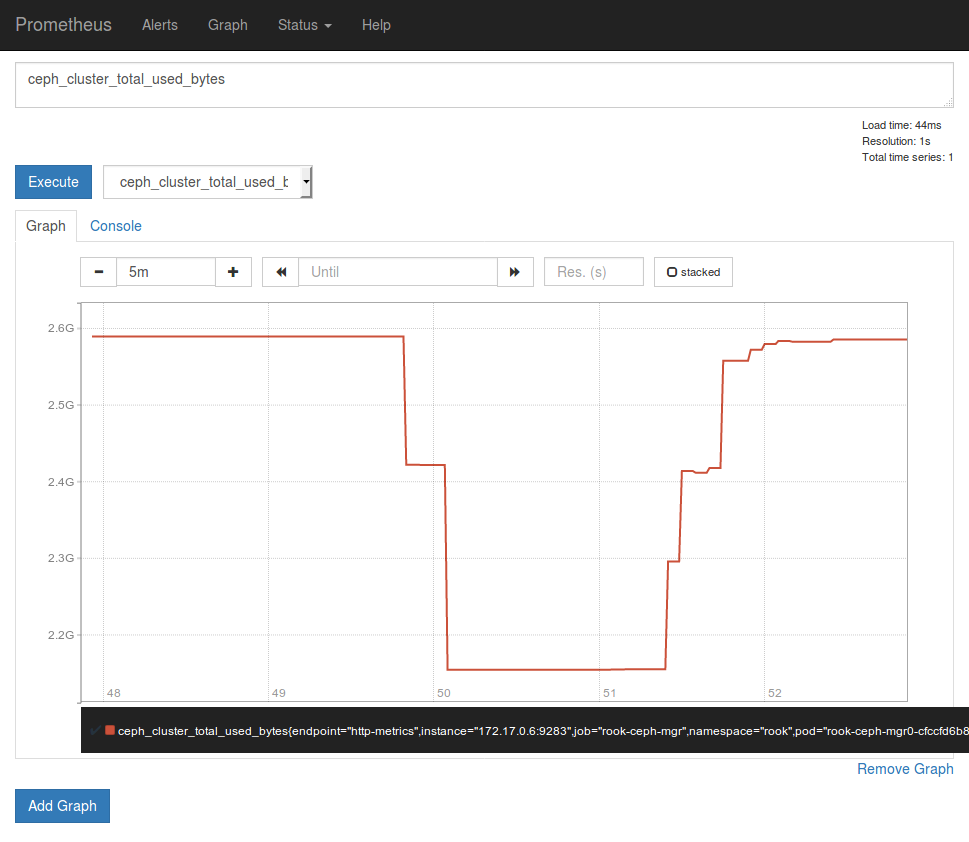The image size is (969, 842).
Task: Open the Help page
Action: coord(376,25)
